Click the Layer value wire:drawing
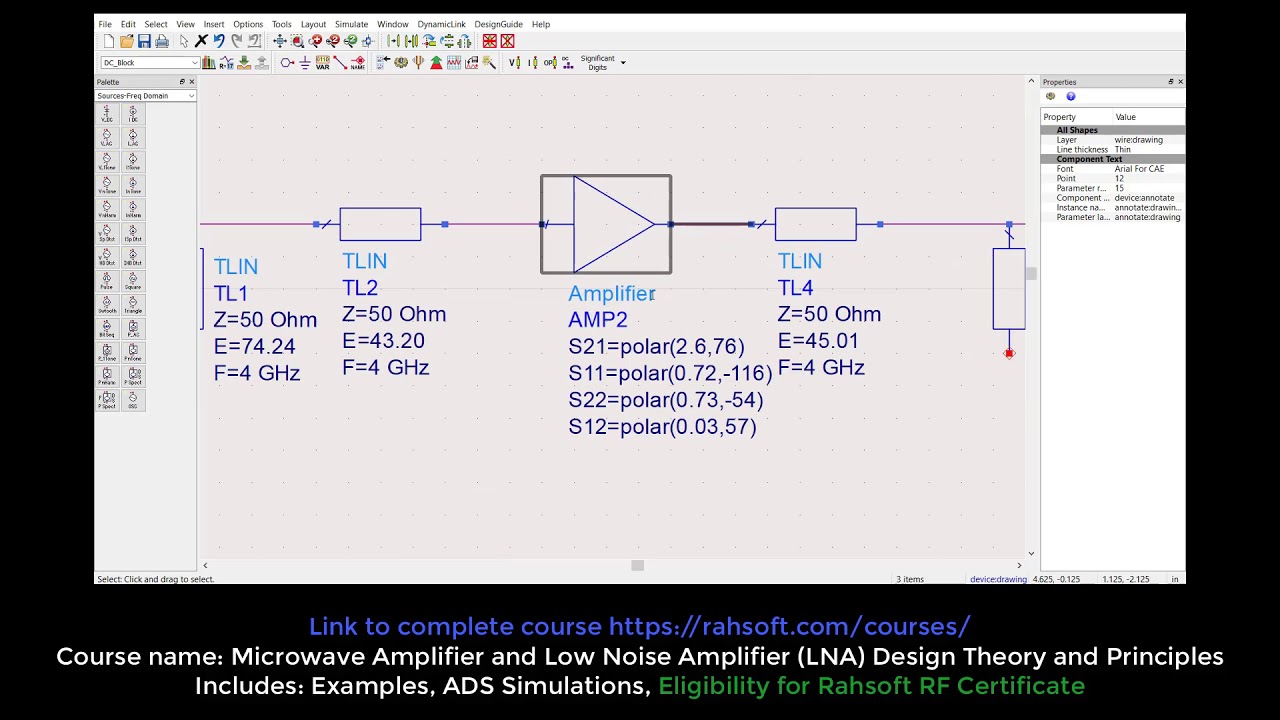The width and height of the screenshot is (1280, 720). tap(1139, 140)
